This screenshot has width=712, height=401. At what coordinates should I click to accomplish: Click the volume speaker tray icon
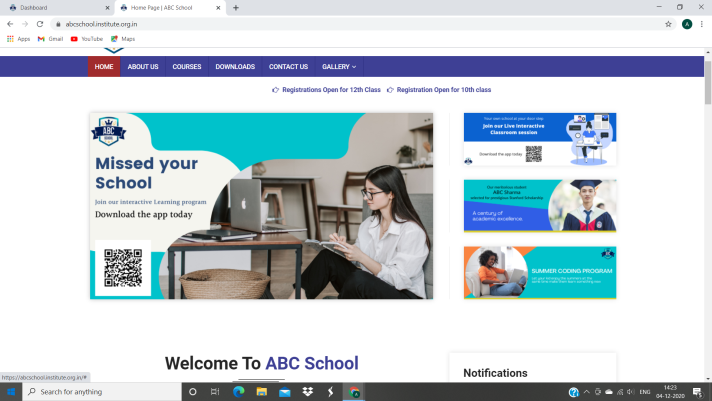631,392
